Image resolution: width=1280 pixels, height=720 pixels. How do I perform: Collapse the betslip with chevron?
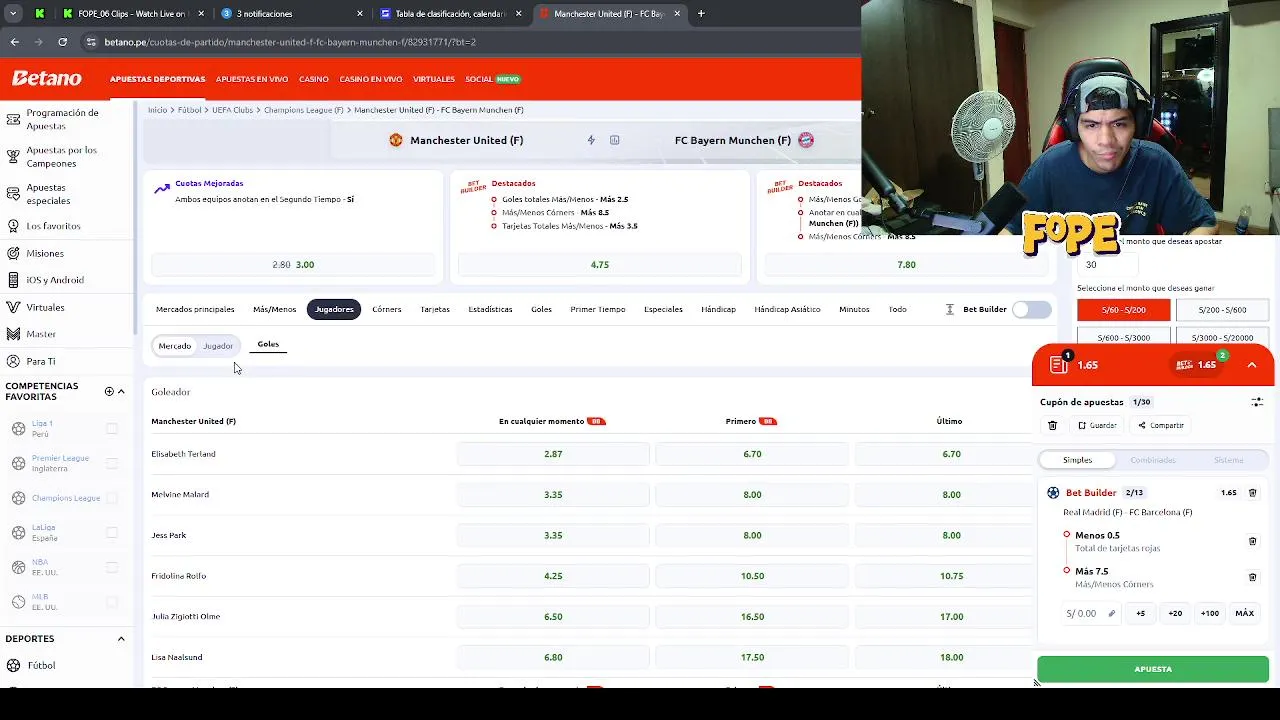click(1252, 365)
